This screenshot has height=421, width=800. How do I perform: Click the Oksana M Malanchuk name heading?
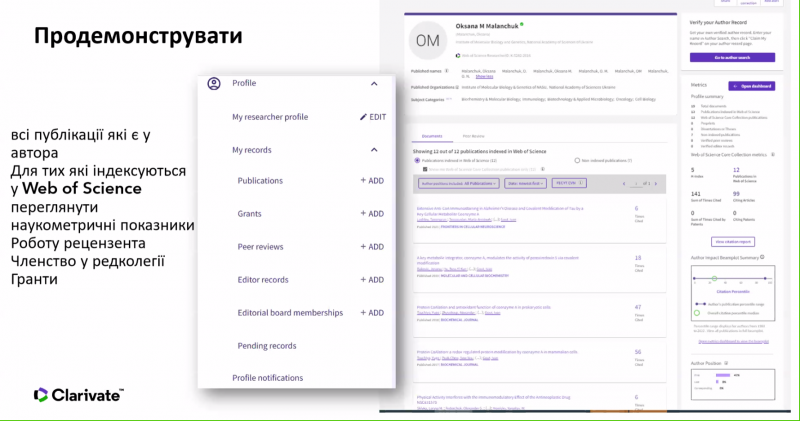[487, 26]
